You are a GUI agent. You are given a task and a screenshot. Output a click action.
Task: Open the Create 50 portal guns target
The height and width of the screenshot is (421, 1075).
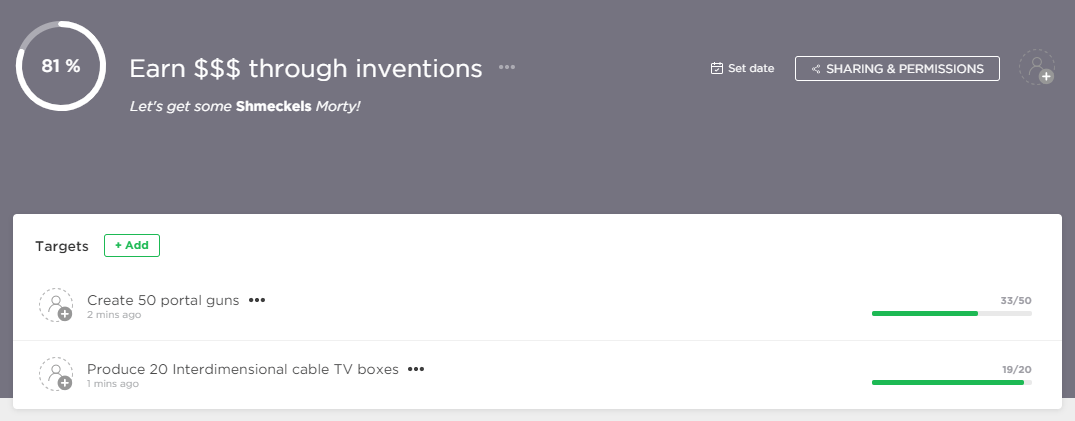click(x=163, y=300)
